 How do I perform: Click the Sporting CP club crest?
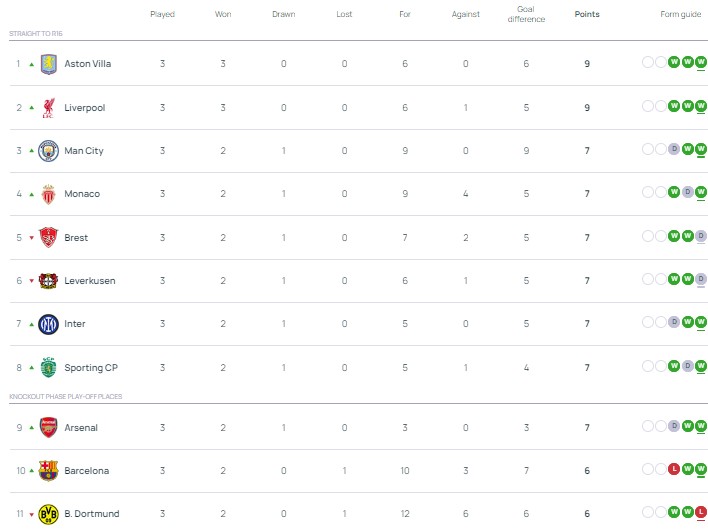pos(48,367)
